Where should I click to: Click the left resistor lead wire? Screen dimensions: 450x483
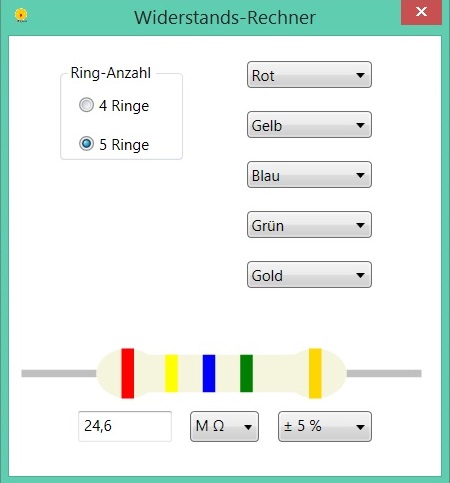pos(59,373)
